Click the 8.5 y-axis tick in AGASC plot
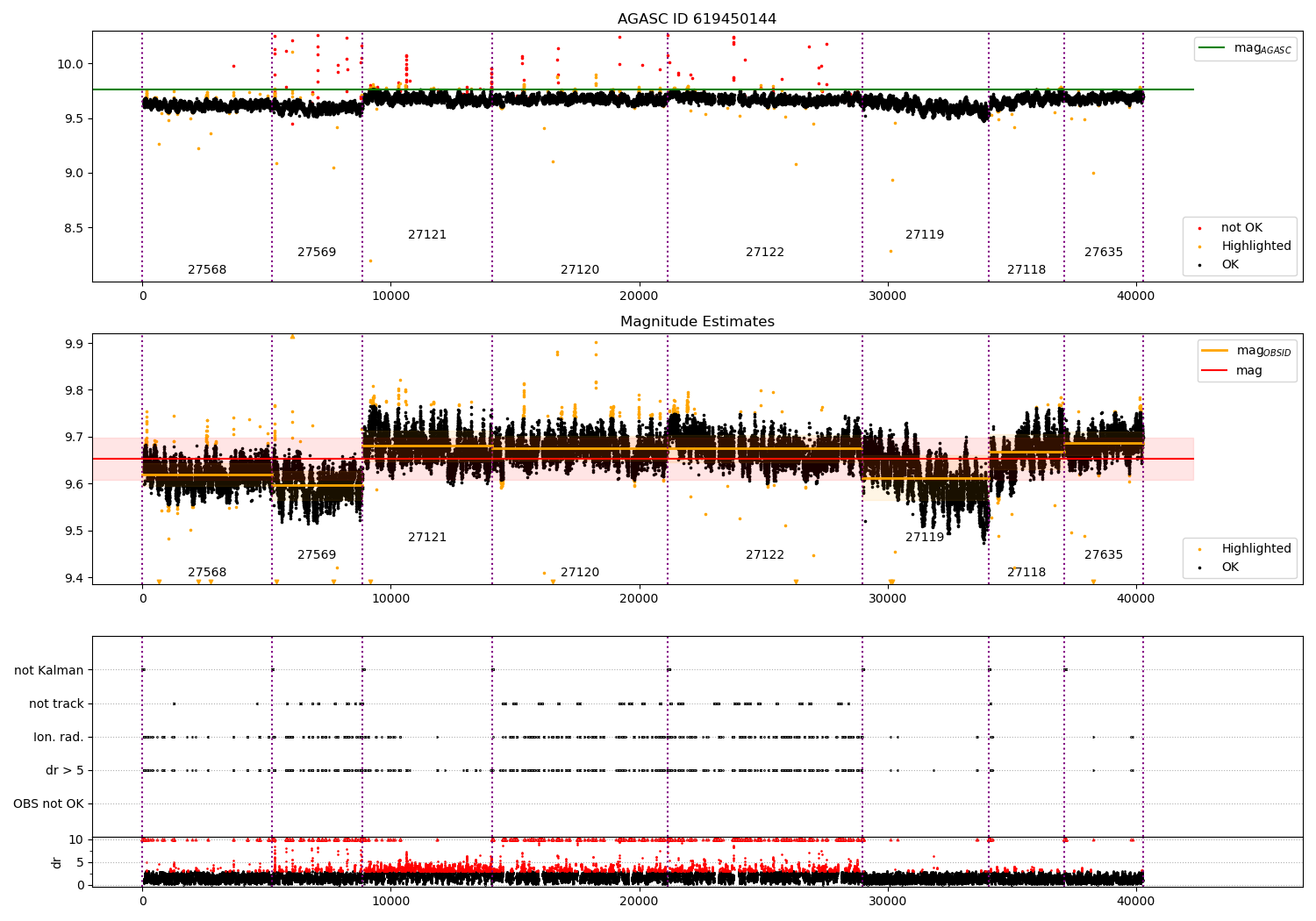The width and height of the screenshot is (1316, 921). (x=74, y=228)
